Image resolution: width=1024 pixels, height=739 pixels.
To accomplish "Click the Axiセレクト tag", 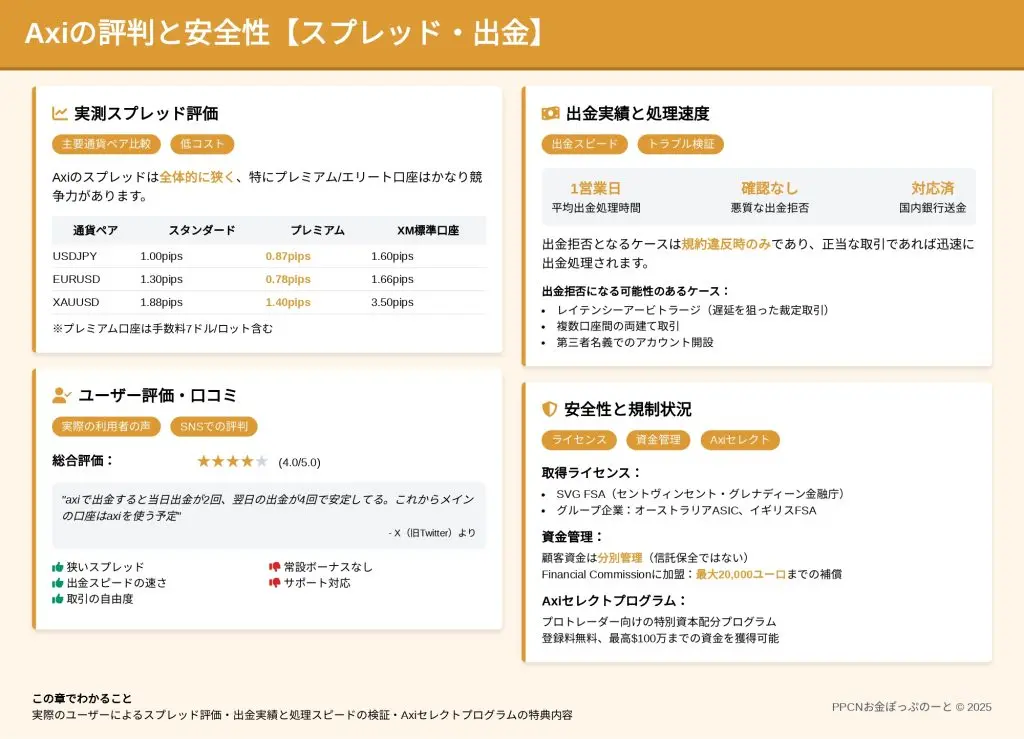I will pyautogui.click(x=739, y=440).
